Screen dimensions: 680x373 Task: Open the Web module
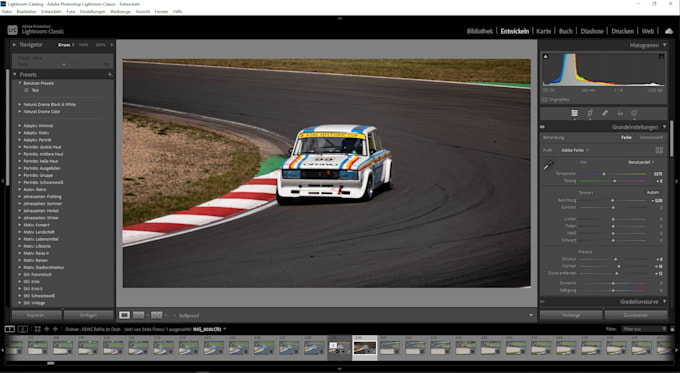click(647, 31)
